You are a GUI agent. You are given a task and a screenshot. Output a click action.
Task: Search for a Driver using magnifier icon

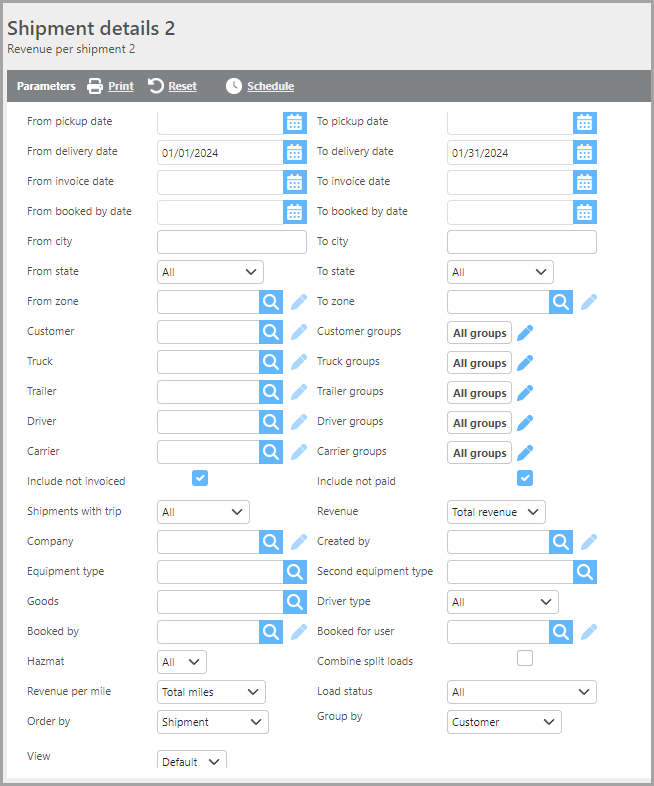271,422
